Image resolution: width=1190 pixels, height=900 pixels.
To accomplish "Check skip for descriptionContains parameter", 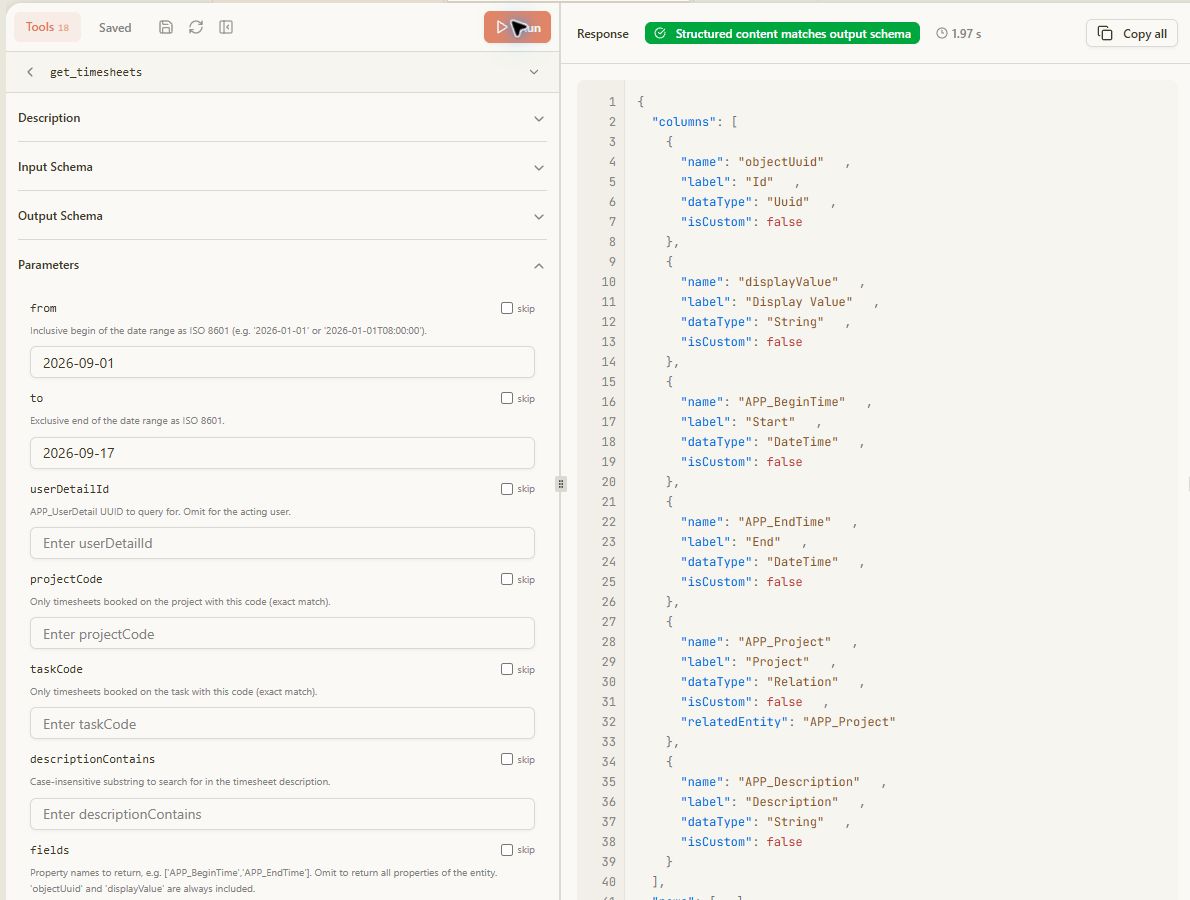I will point(507,759).
